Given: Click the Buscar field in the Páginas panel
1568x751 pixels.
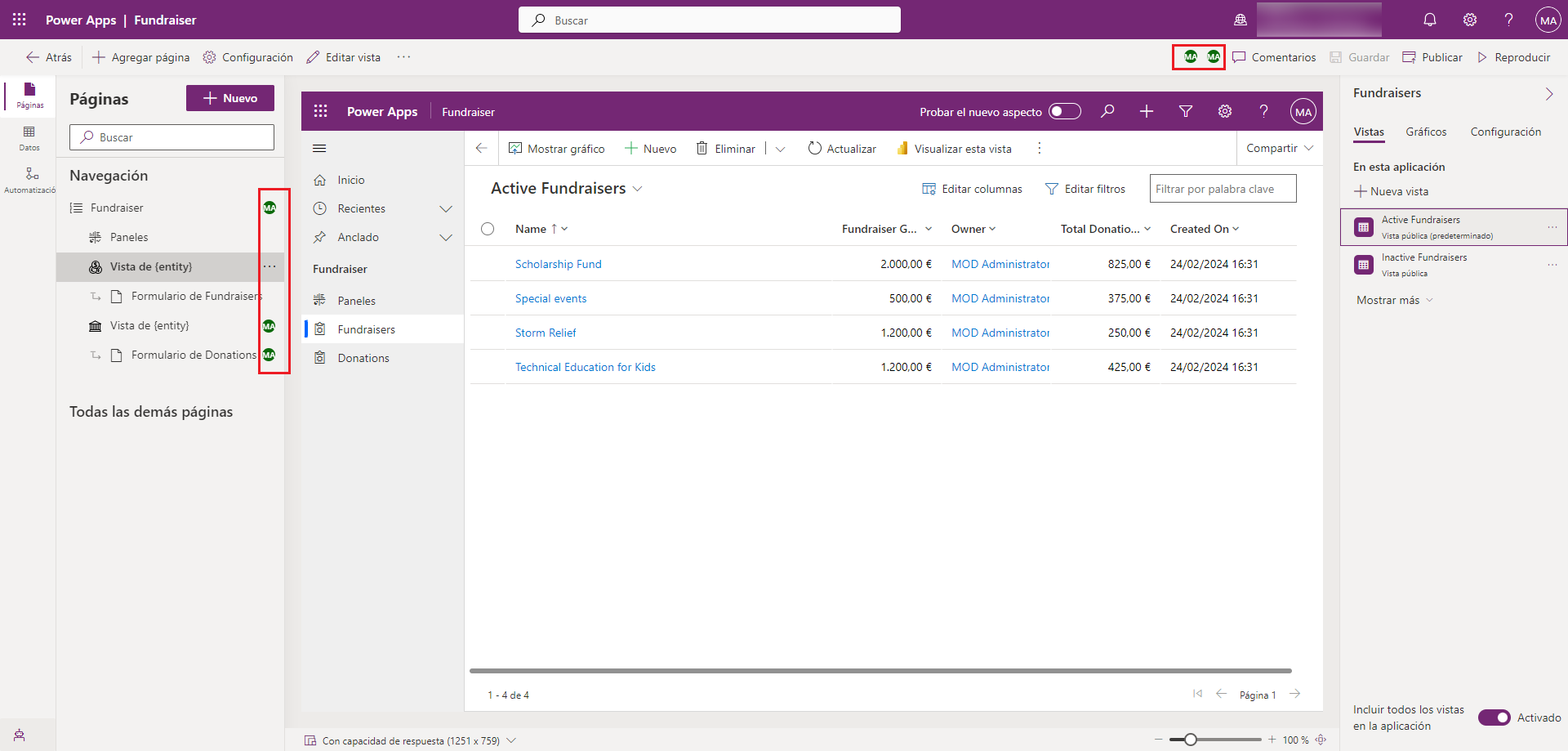Looking at the screenshot, I should click(x=171, y=137).
